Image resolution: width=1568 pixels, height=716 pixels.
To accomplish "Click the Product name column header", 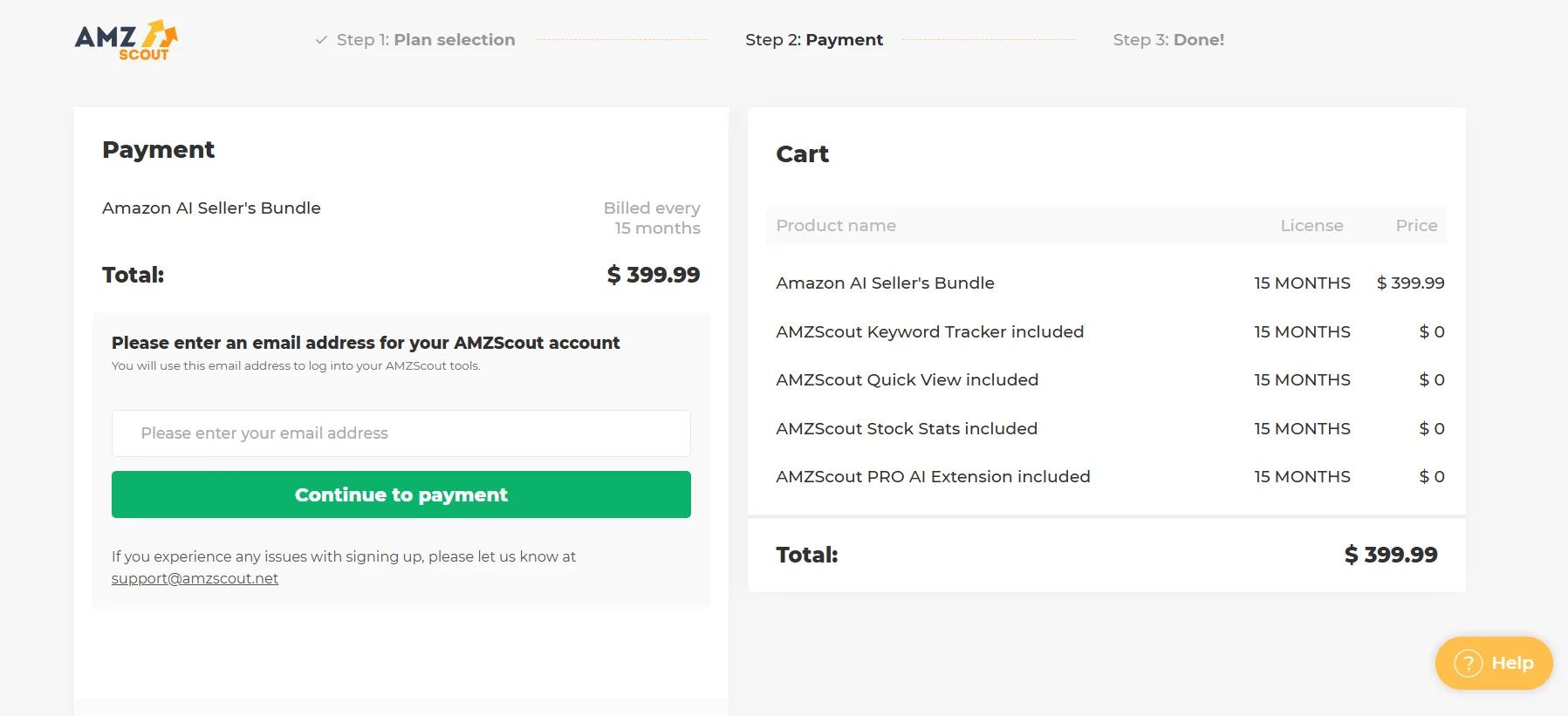I will (x=836, y=226).
